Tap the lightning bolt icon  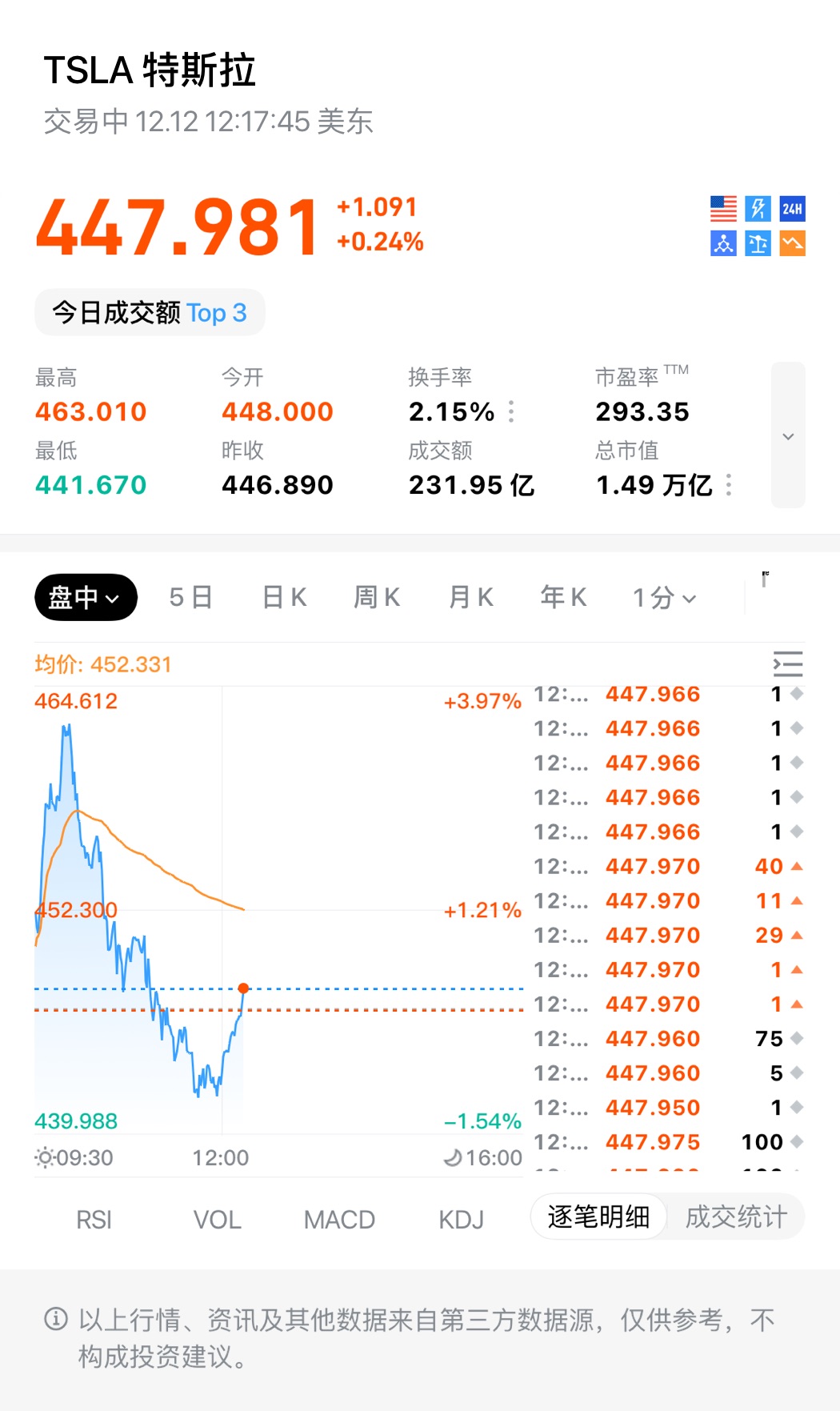[x=758, y=209]
